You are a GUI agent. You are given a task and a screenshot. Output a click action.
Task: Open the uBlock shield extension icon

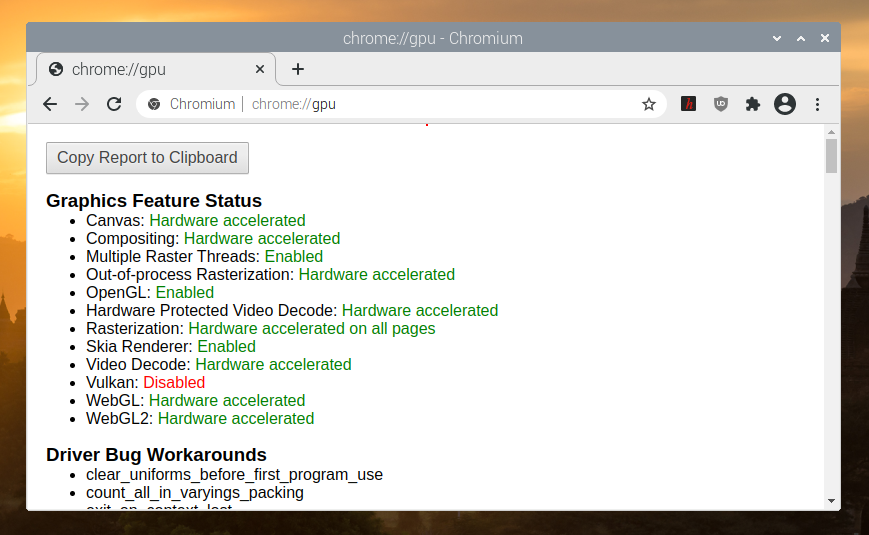coord(720,104)
